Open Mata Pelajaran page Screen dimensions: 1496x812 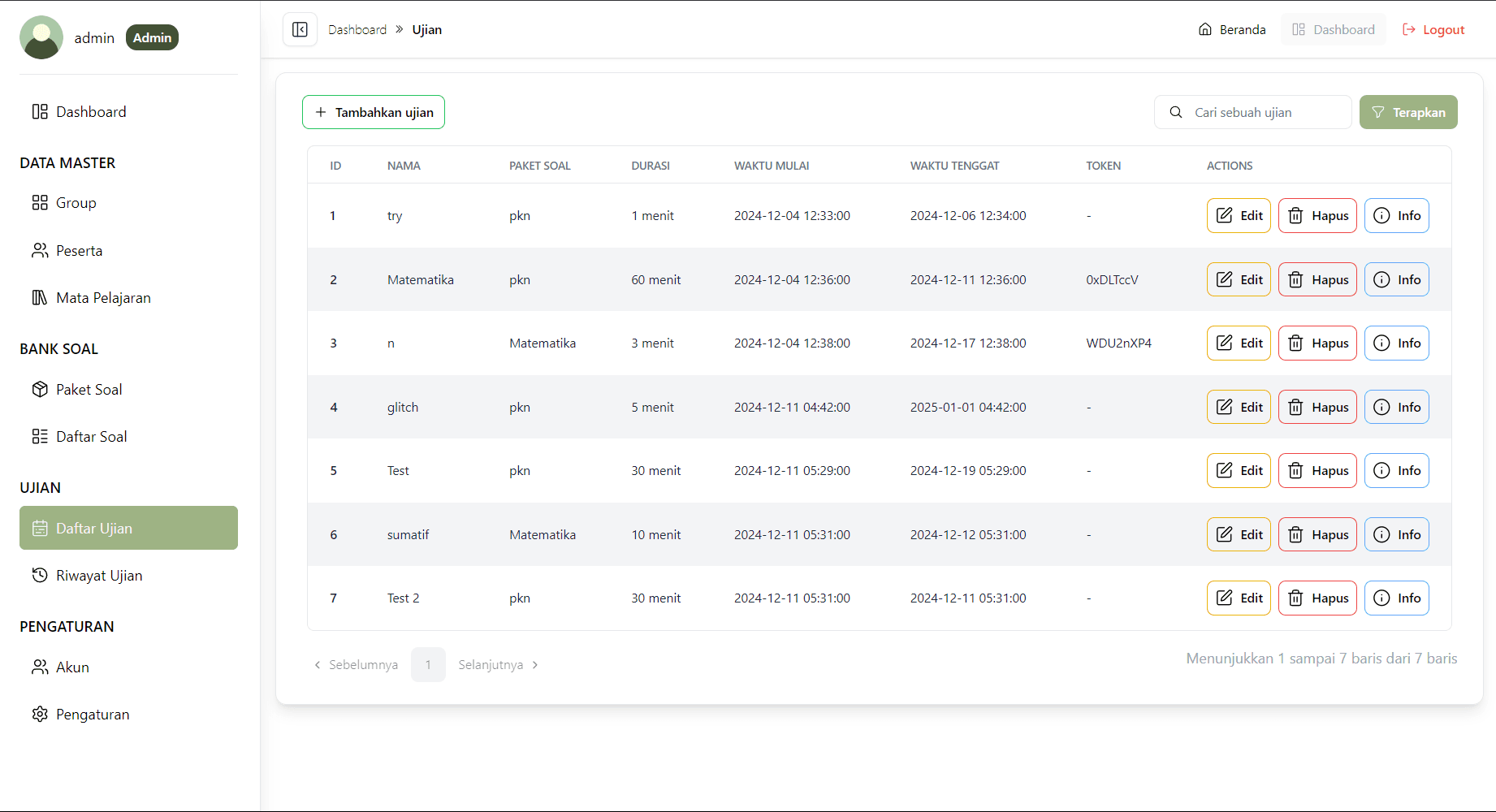click(103, 298)
